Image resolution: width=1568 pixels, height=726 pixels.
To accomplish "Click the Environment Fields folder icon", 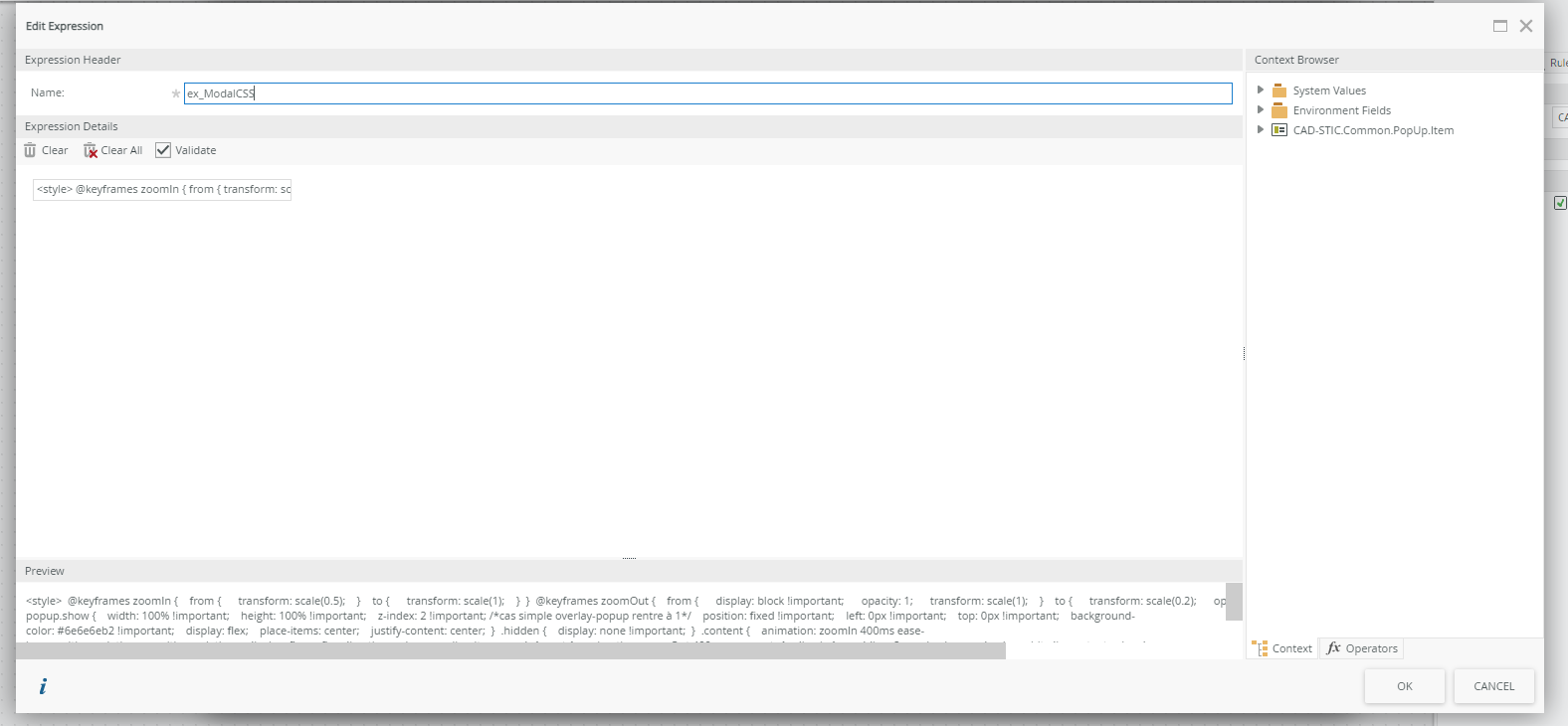I will (x=1279, y=110).
